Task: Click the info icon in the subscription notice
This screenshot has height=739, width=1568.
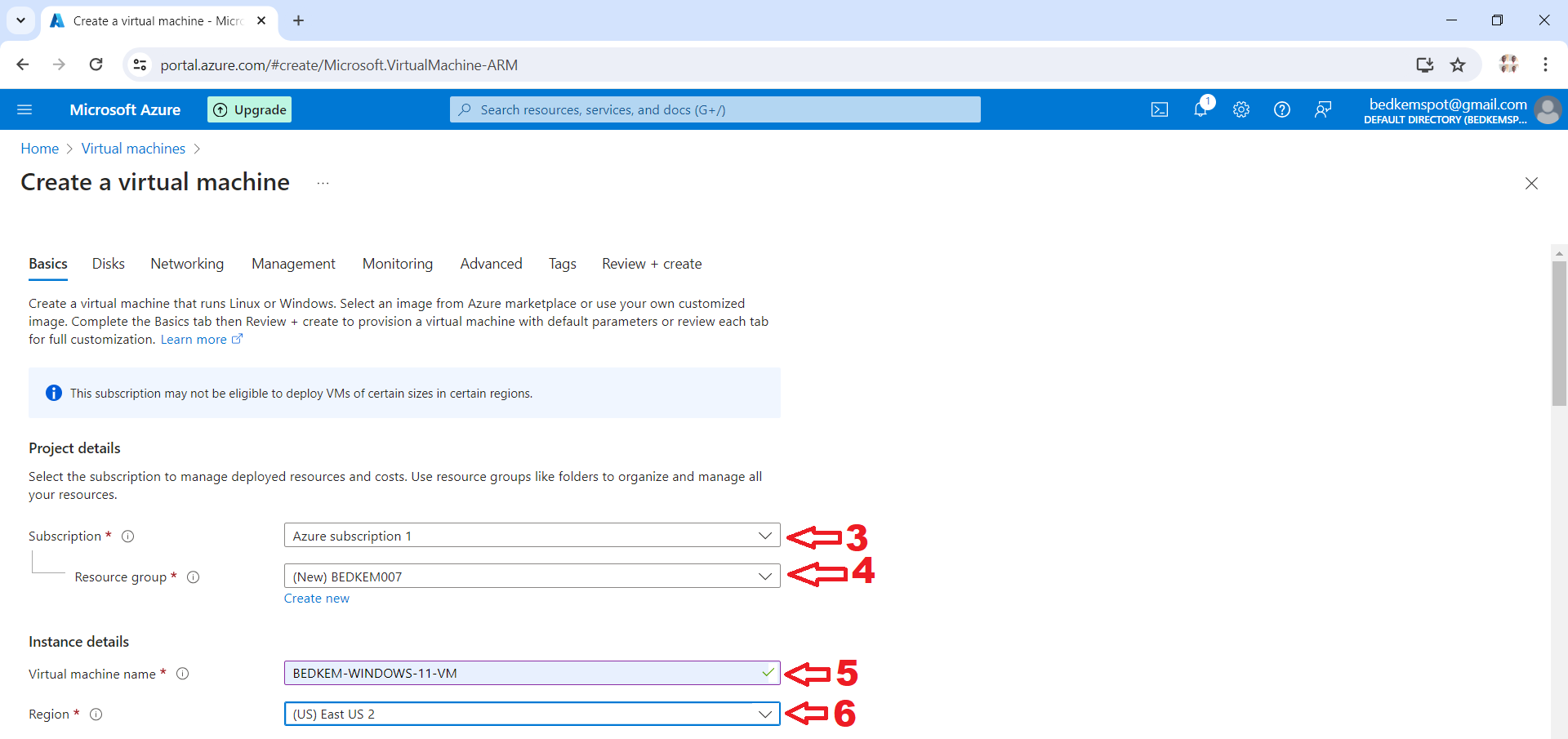Action: coord(54,393)
